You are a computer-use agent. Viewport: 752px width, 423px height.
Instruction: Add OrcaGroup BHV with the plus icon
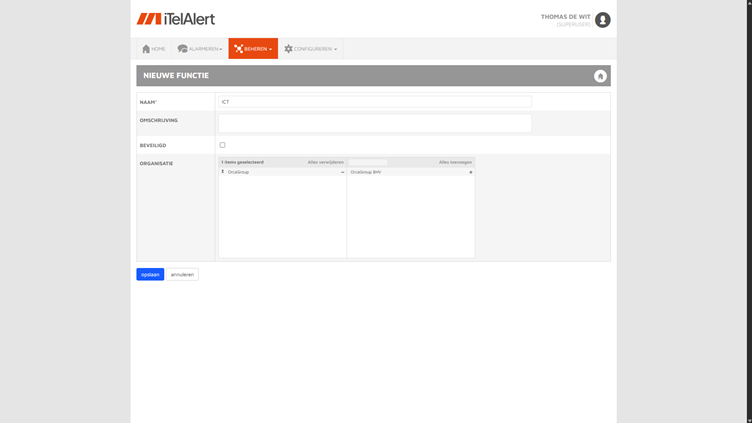(470, 172)
